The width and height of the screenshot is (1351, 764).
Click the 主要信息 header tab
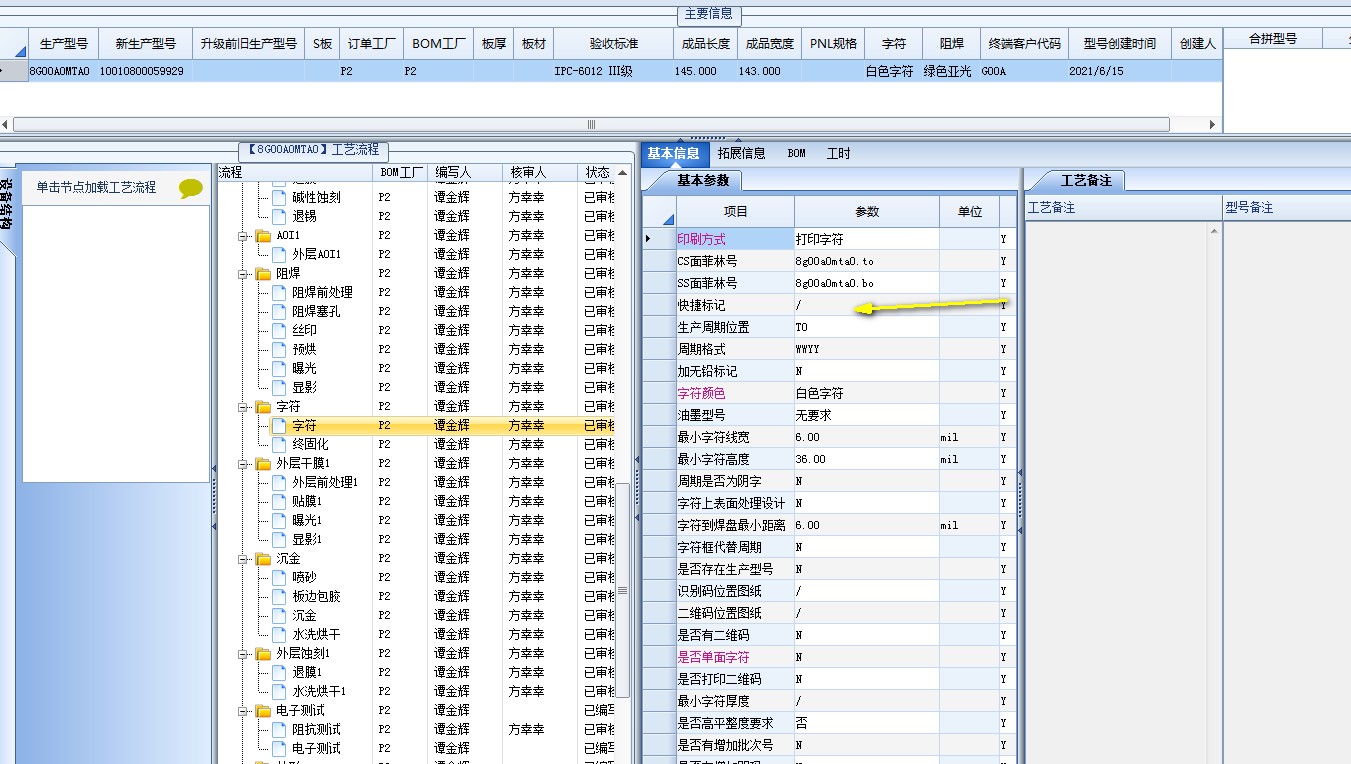pos(708,14)
